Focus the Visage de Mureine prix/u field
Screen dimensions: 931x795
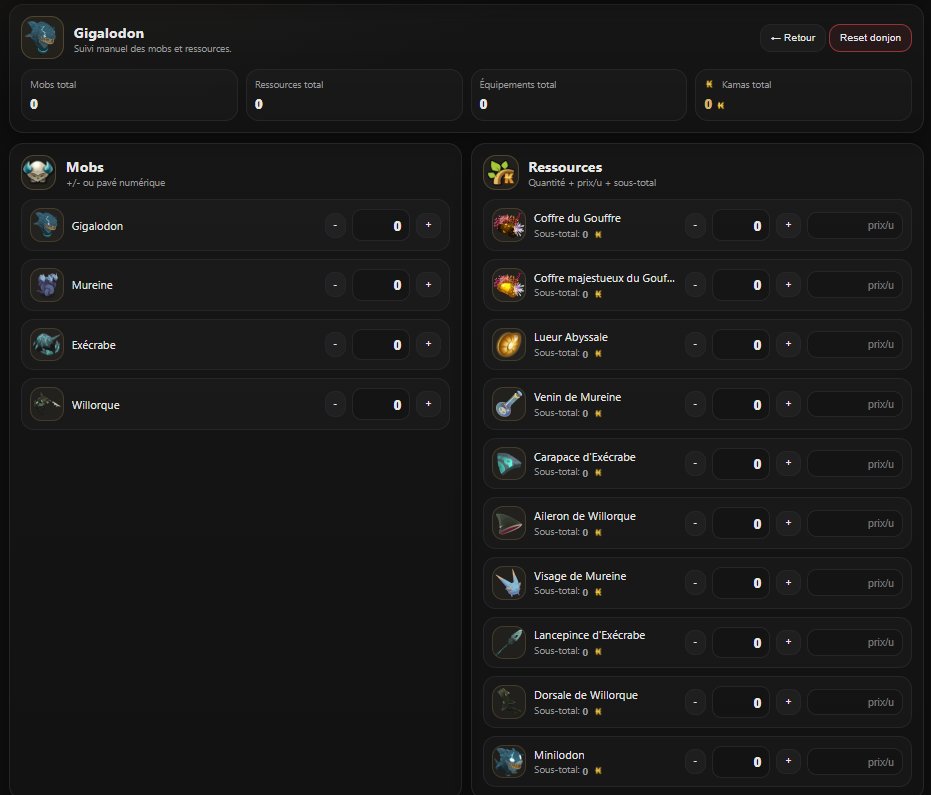click(x=855, y=583)
